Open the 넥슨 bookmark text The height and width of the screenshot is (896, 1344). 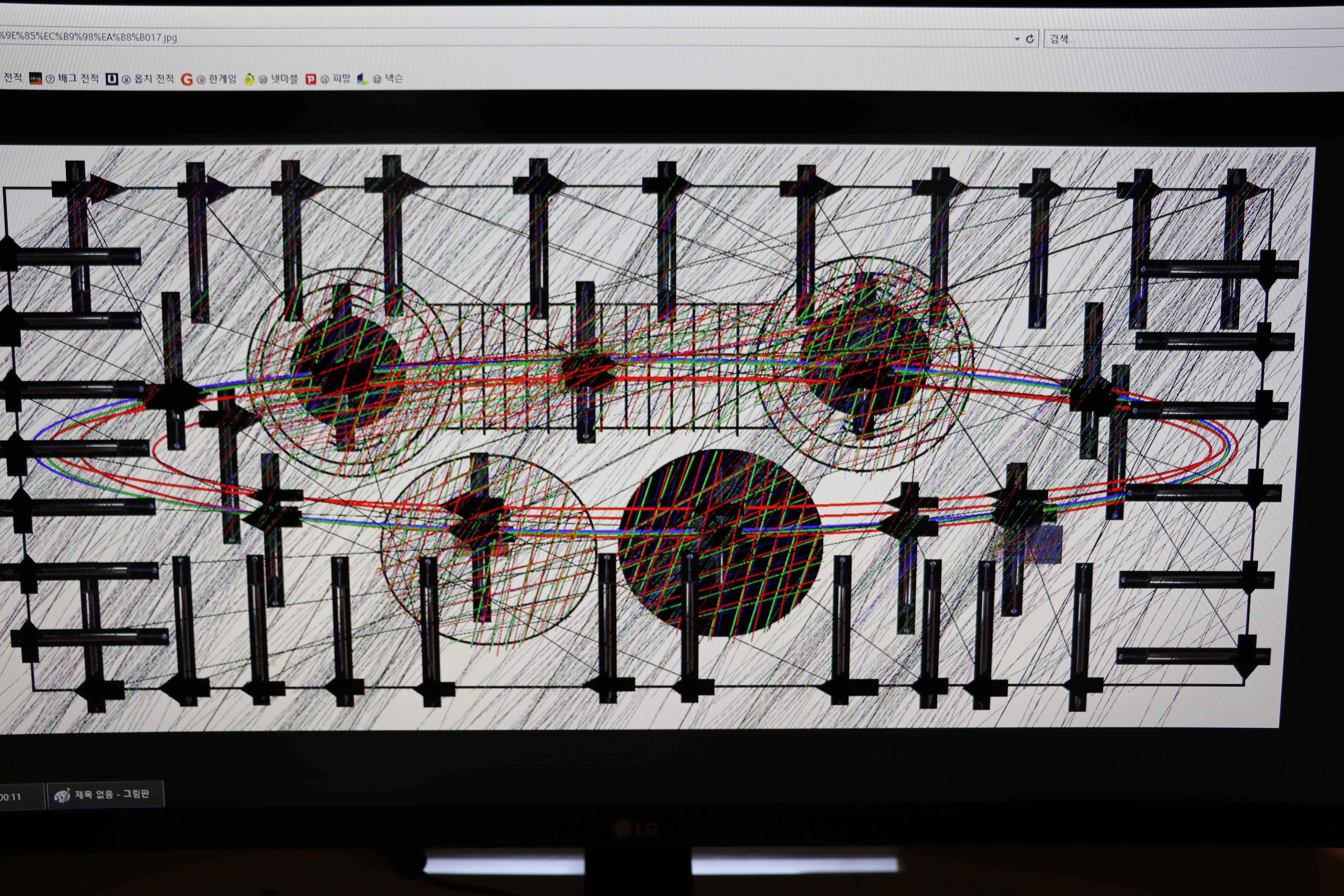click(394, 79)
